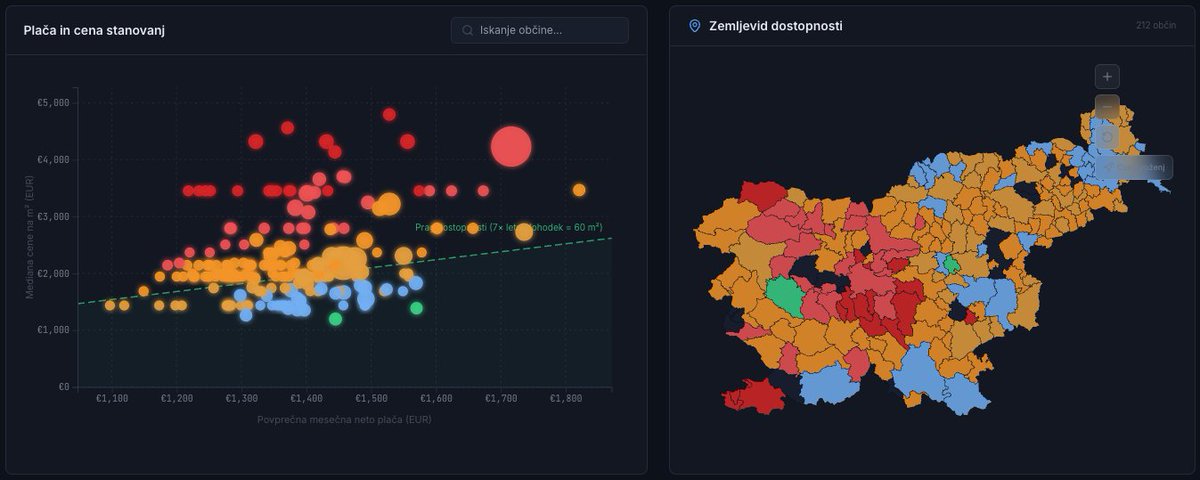Zoom in the map with plus button
1200x480 pixels.
tap(1107, 76)
